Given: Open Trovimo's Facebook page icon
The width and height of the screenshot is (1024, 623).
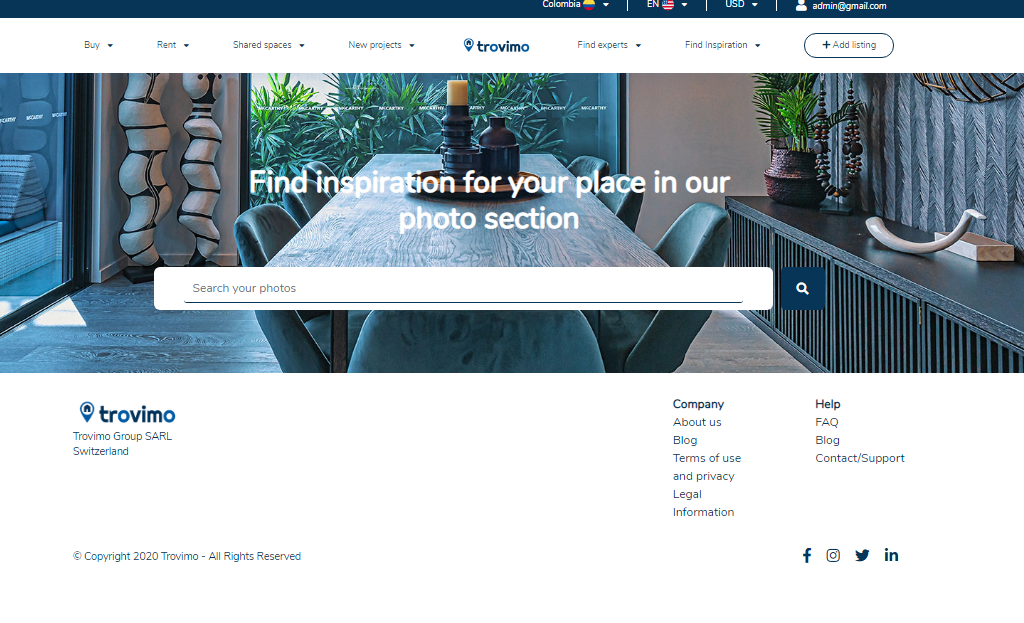Looking at the screenshot, I should (x=807, y=555).
